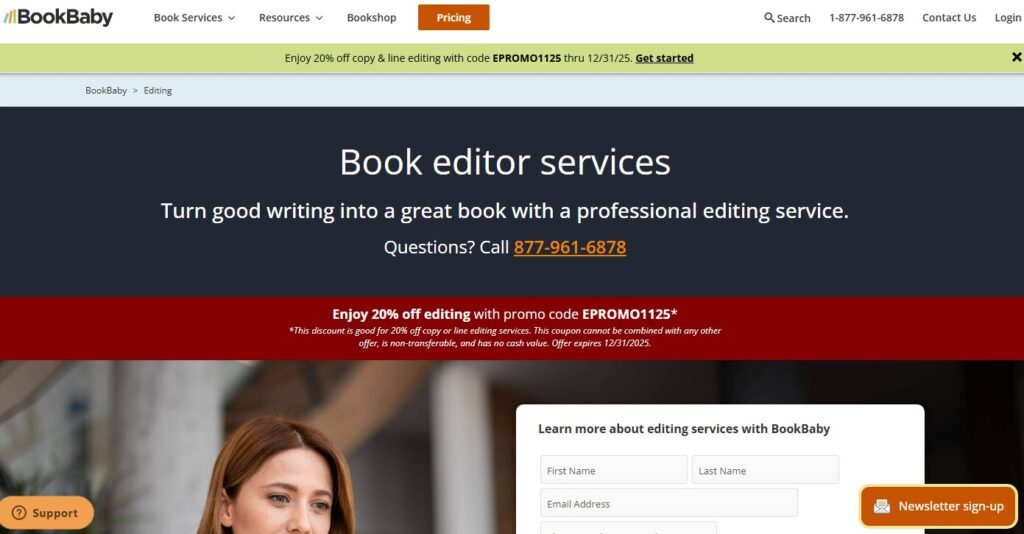
Task: Open the Contact Us page
Action: 948,18
